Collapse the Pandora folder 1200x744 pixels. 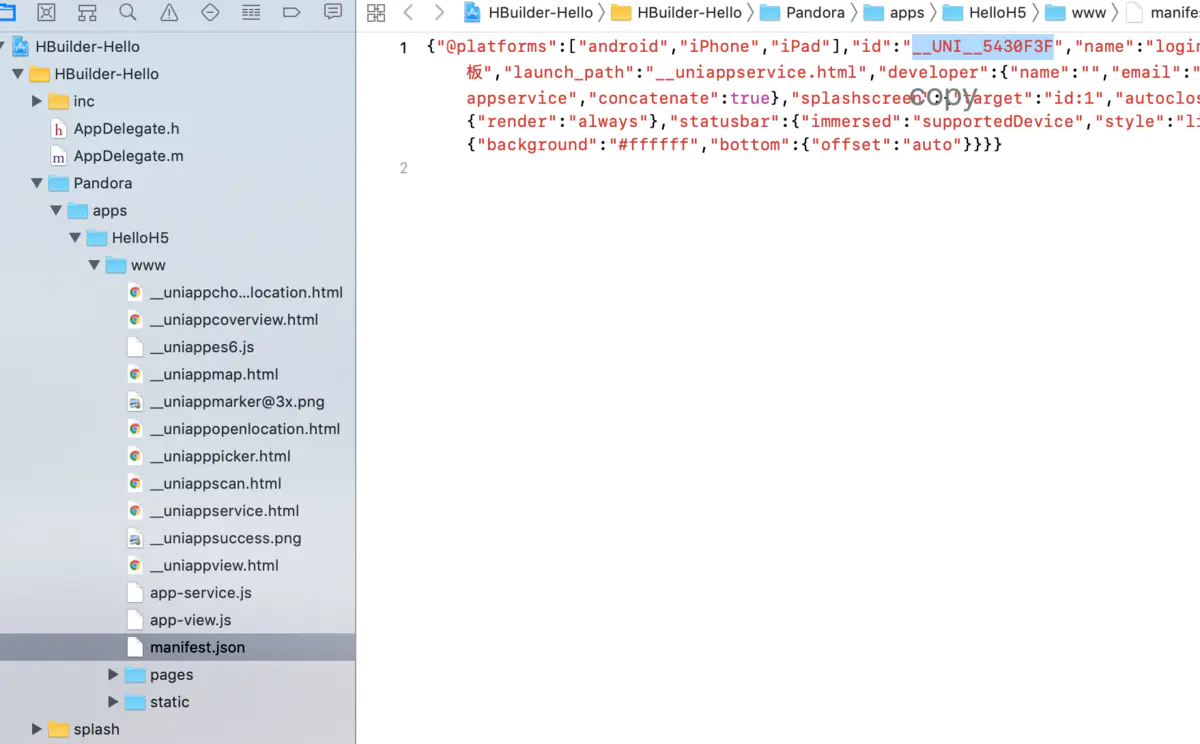(37, 183)
